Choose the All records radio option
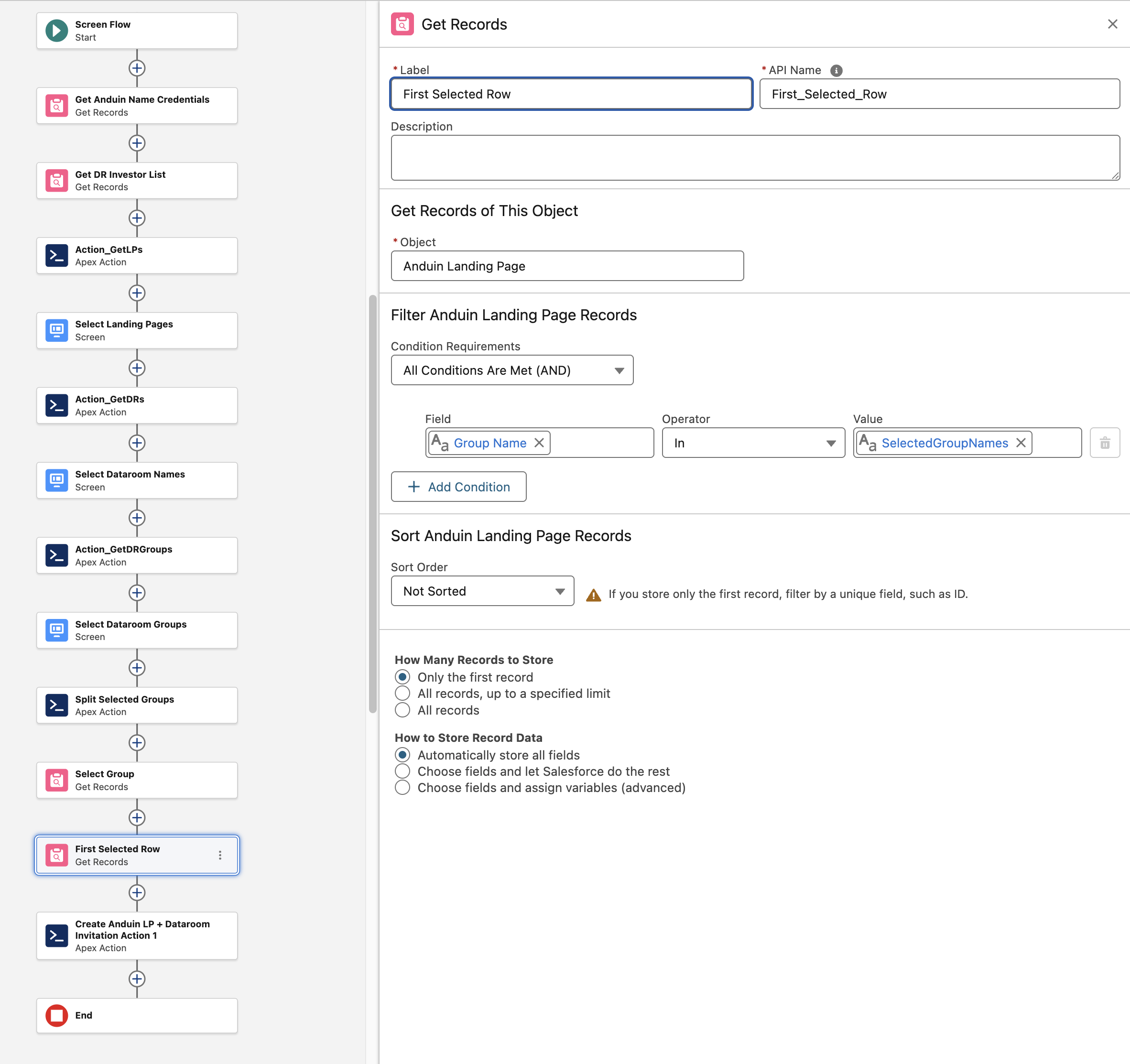This screenshot has height=1064, width=1130. 402,710
